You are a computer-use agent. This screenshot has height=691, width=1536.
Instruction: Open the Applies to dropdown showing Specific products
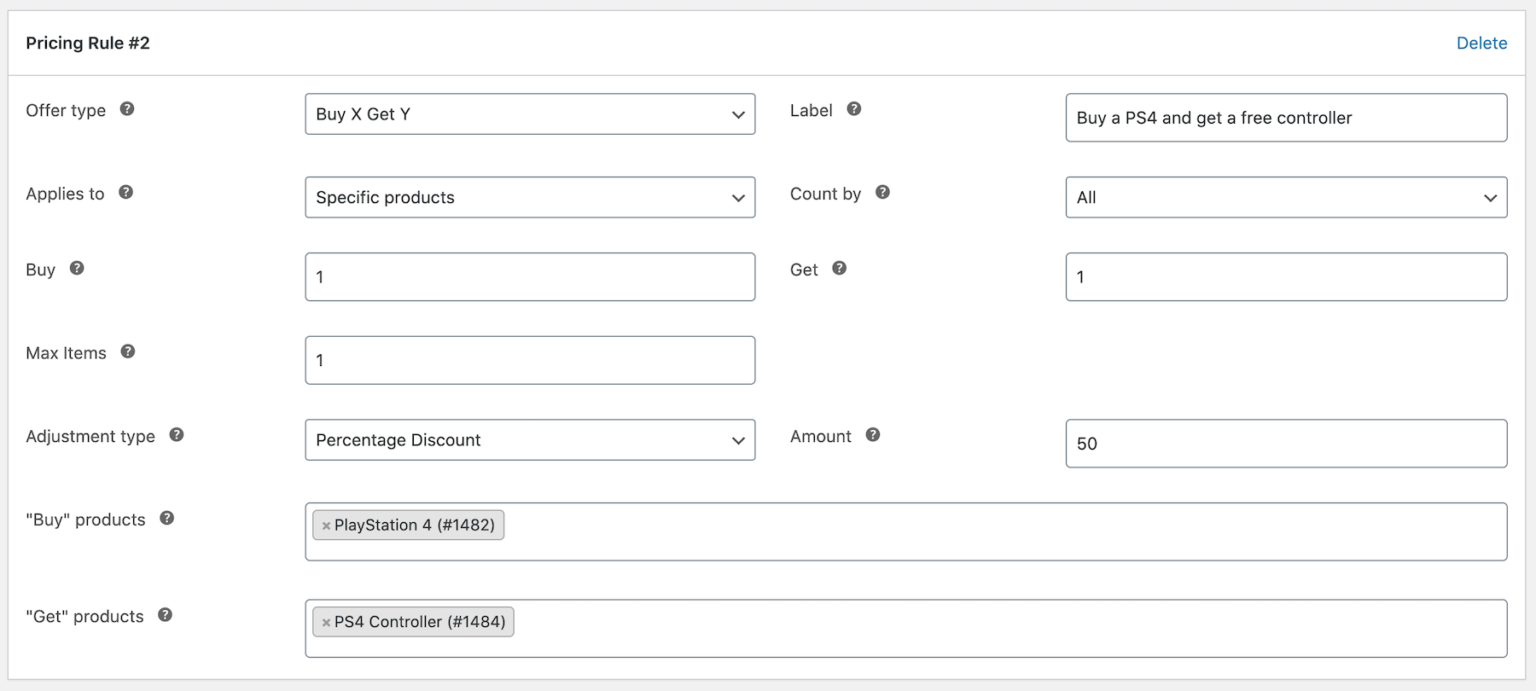coord(530,197)
